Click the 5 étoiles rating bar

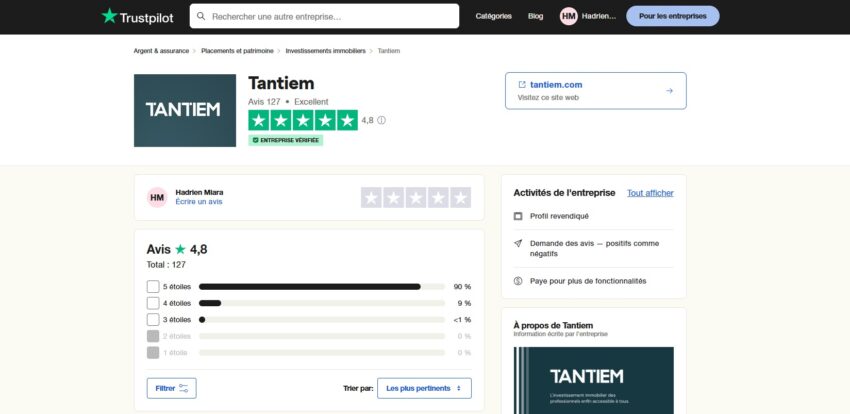tap(321, 287)
